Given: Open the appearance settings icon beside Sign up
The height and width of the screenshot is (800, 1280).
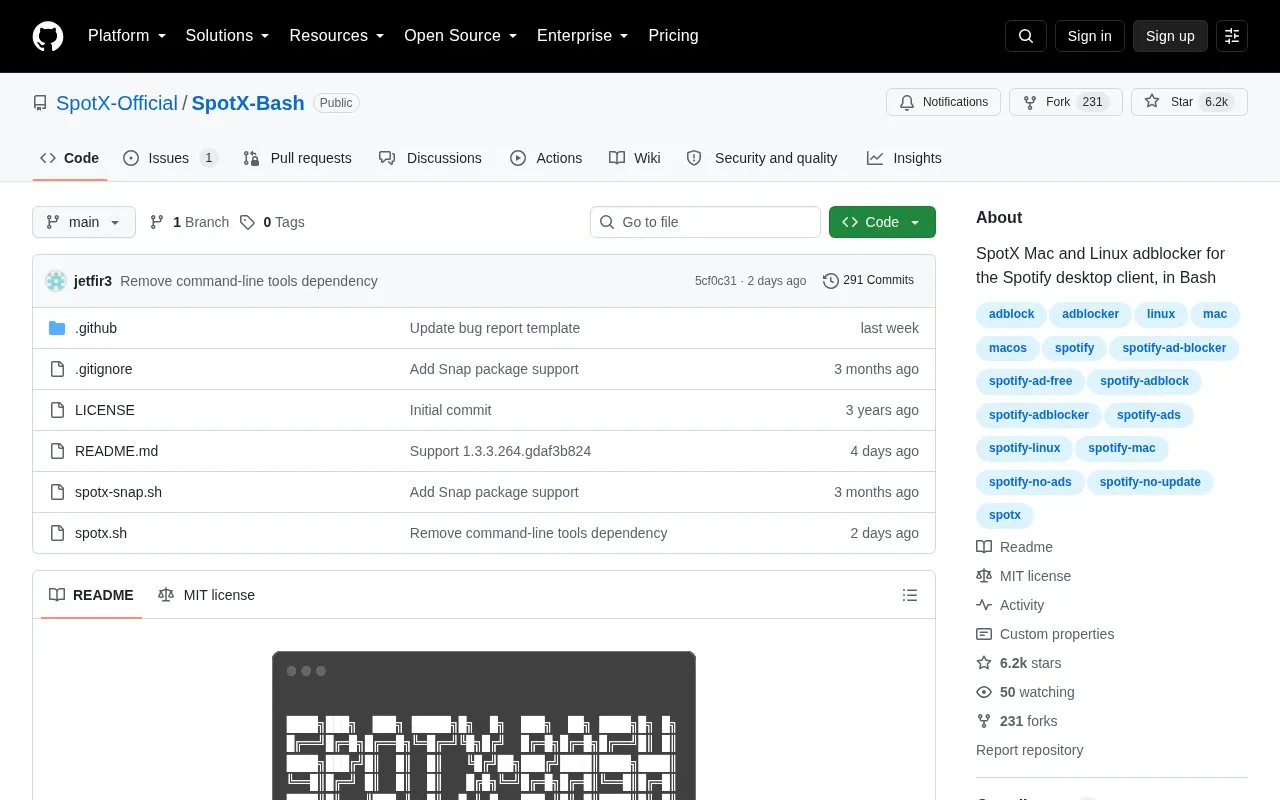Looking at the screenshot, I should tap(1232, 36).
